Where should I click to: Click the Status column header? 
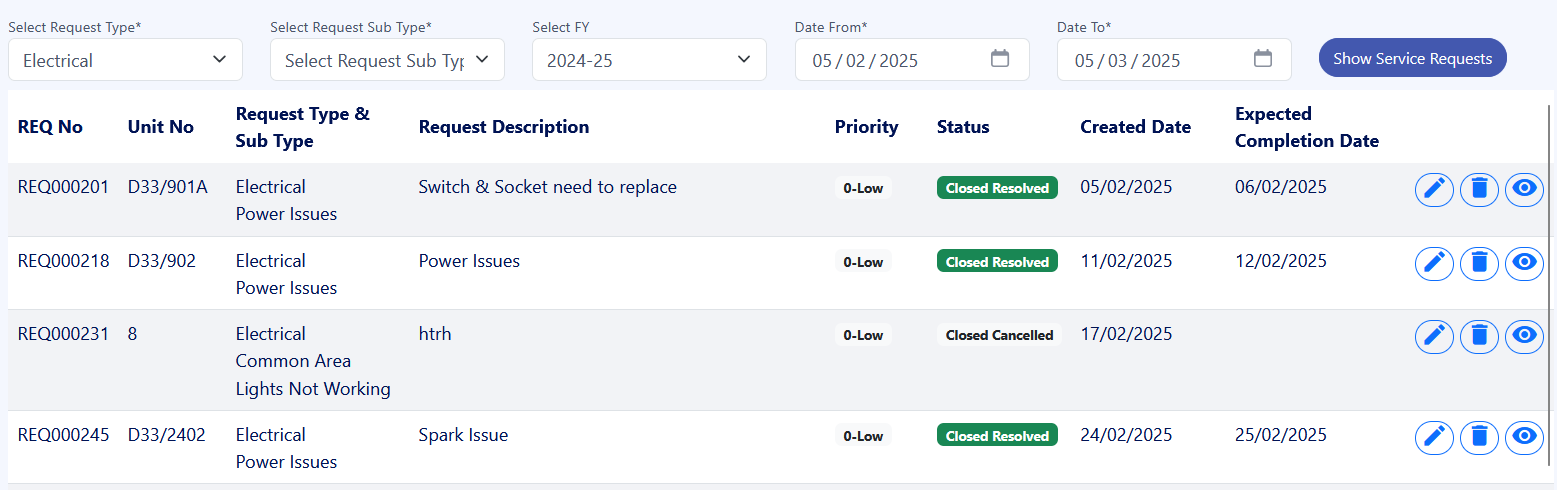[963, 127]
